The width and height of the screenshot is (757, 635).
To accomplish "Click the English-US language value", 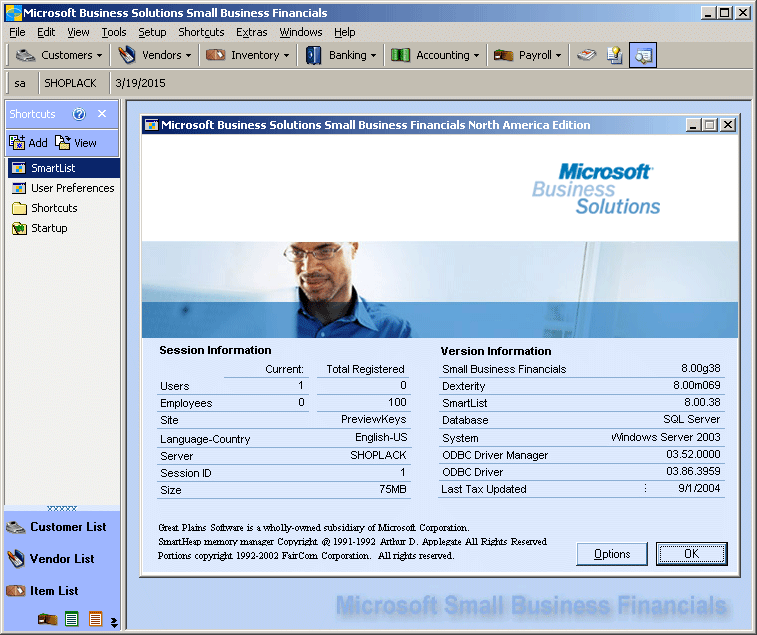I will coord(381,437).
